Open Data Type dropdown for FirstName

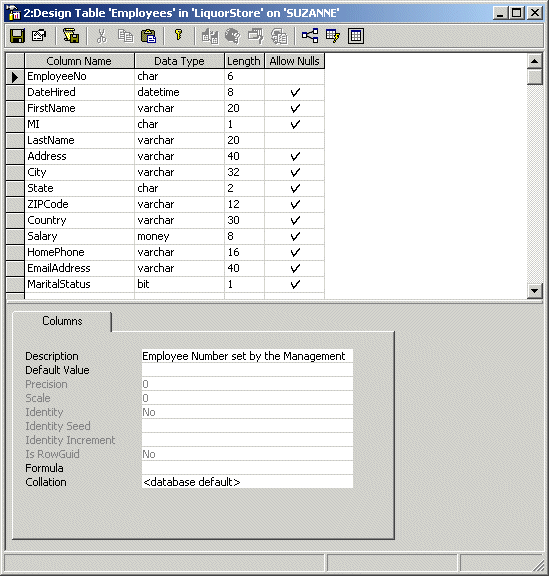point(179,108)
